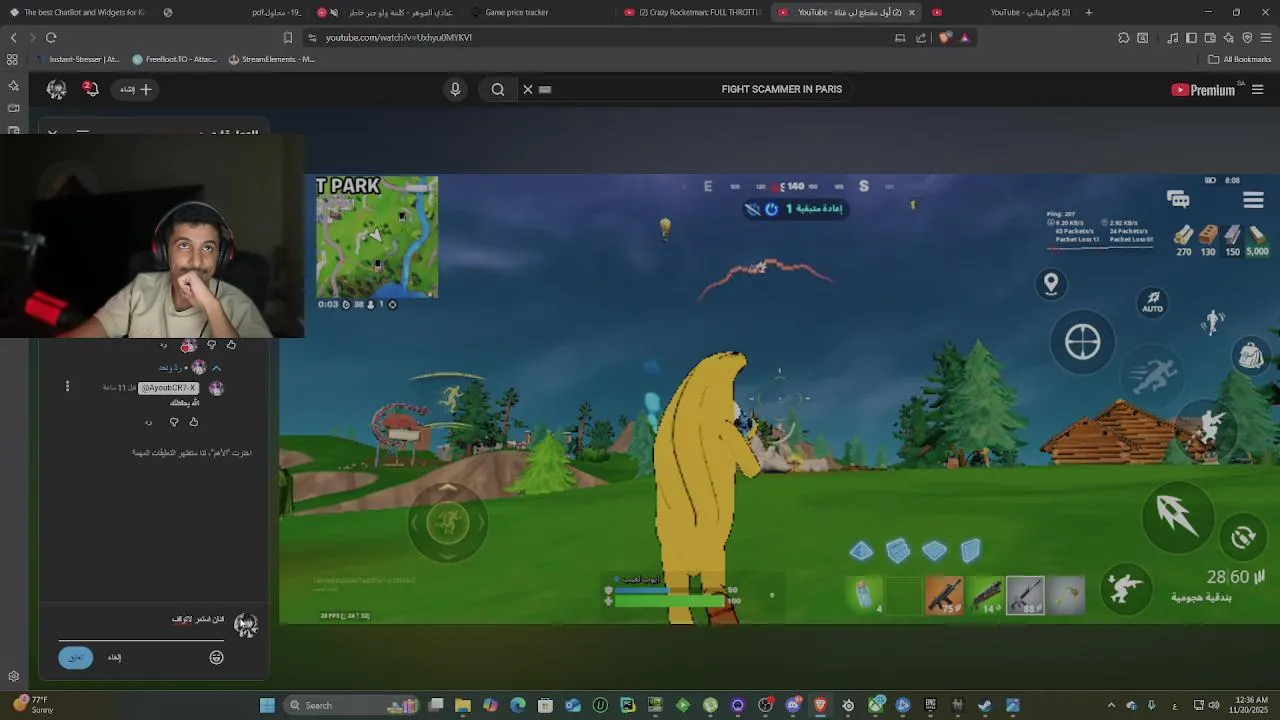The width and height of the screenshot is (1280, 720).
Task: Select the assault rifle with 75 ammo
Action: coord(944,595)
